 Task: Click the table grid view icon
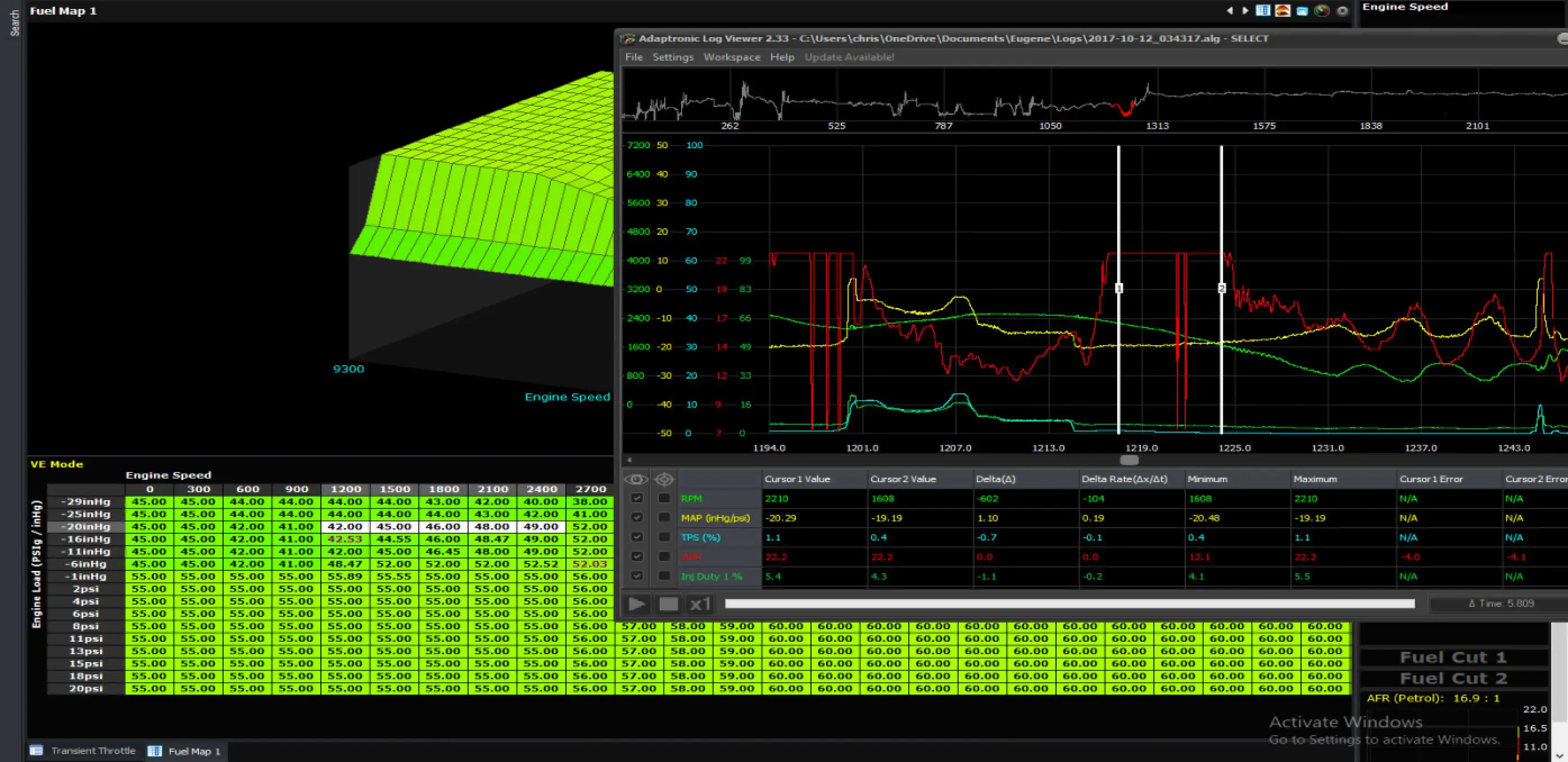(1262, 11)
